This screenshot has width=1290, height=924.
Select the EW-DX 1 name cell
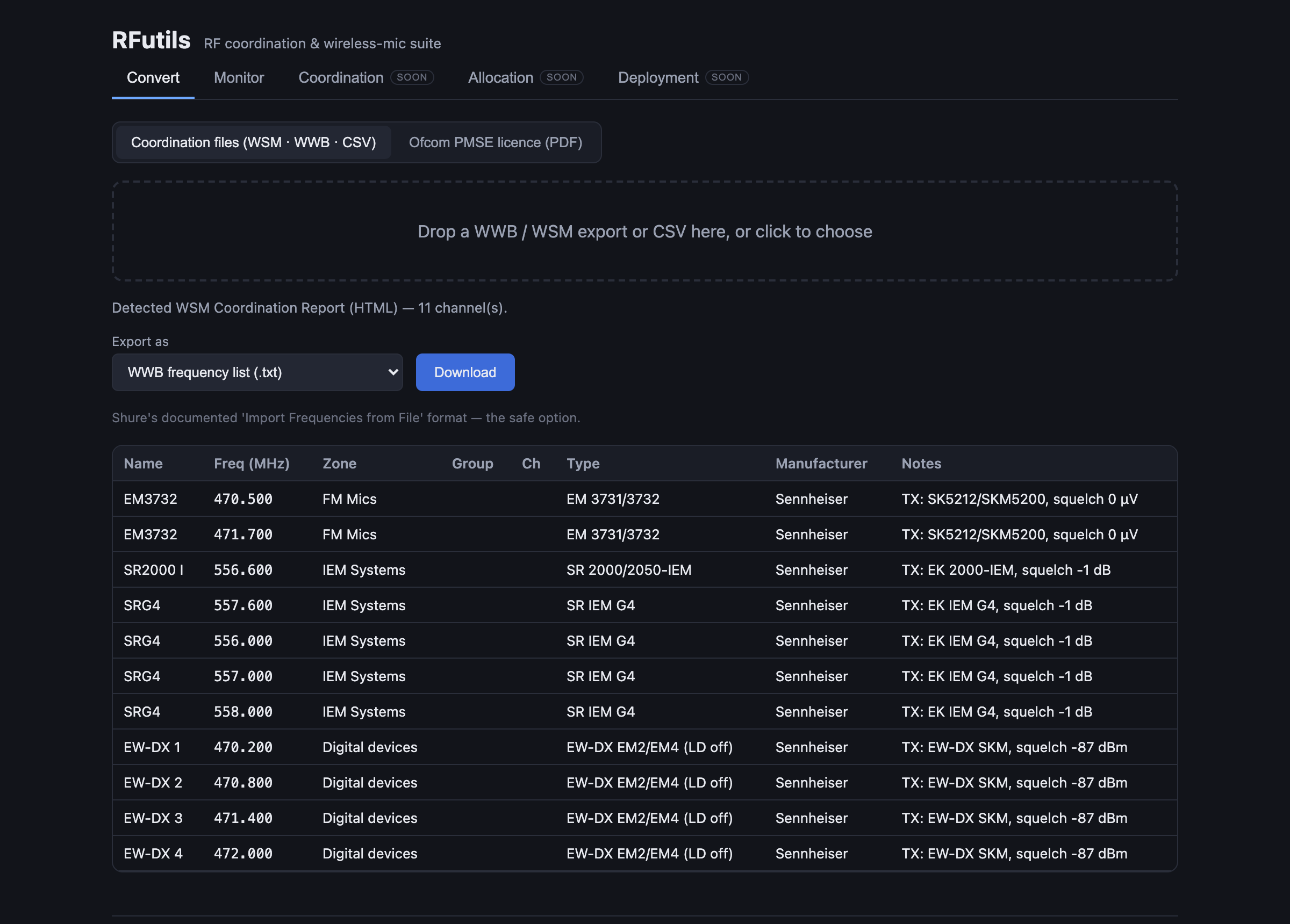click(x=152, y=747)
